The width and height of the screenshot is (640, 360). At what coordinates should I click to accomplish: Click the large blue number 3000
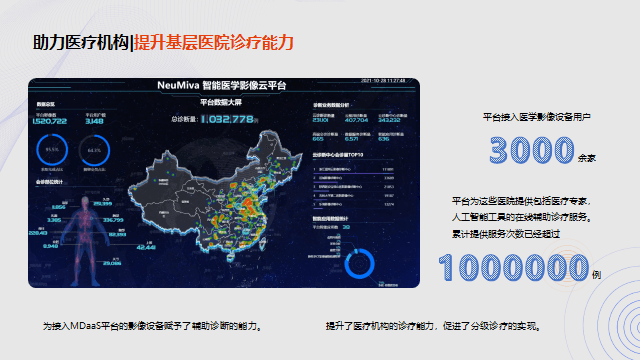[x=532, y=150]
